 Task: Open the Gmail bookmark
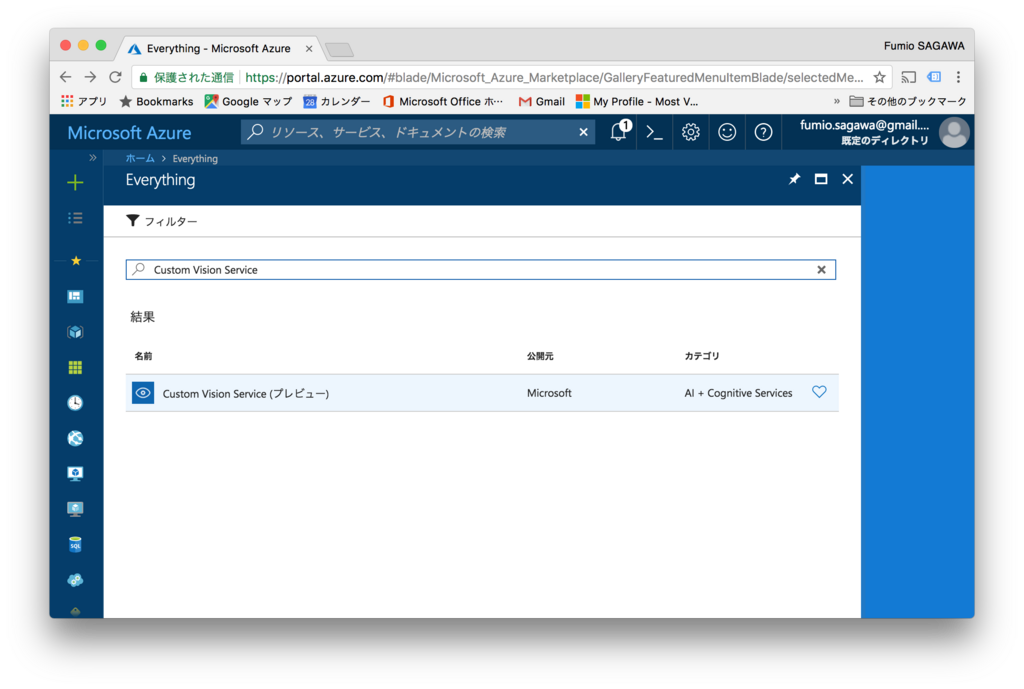541,101
